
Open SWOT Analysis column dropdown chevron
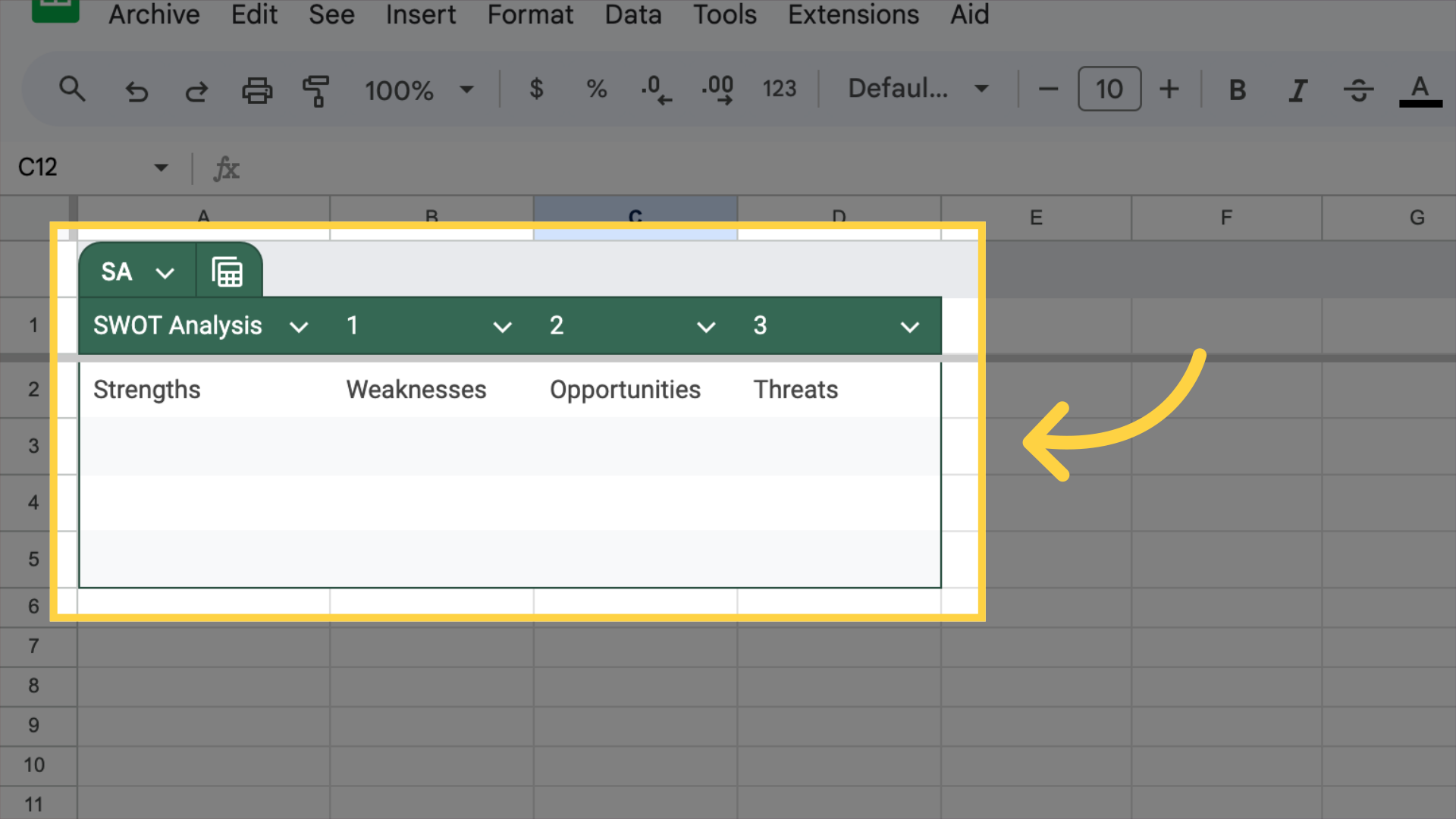(299, 327)
